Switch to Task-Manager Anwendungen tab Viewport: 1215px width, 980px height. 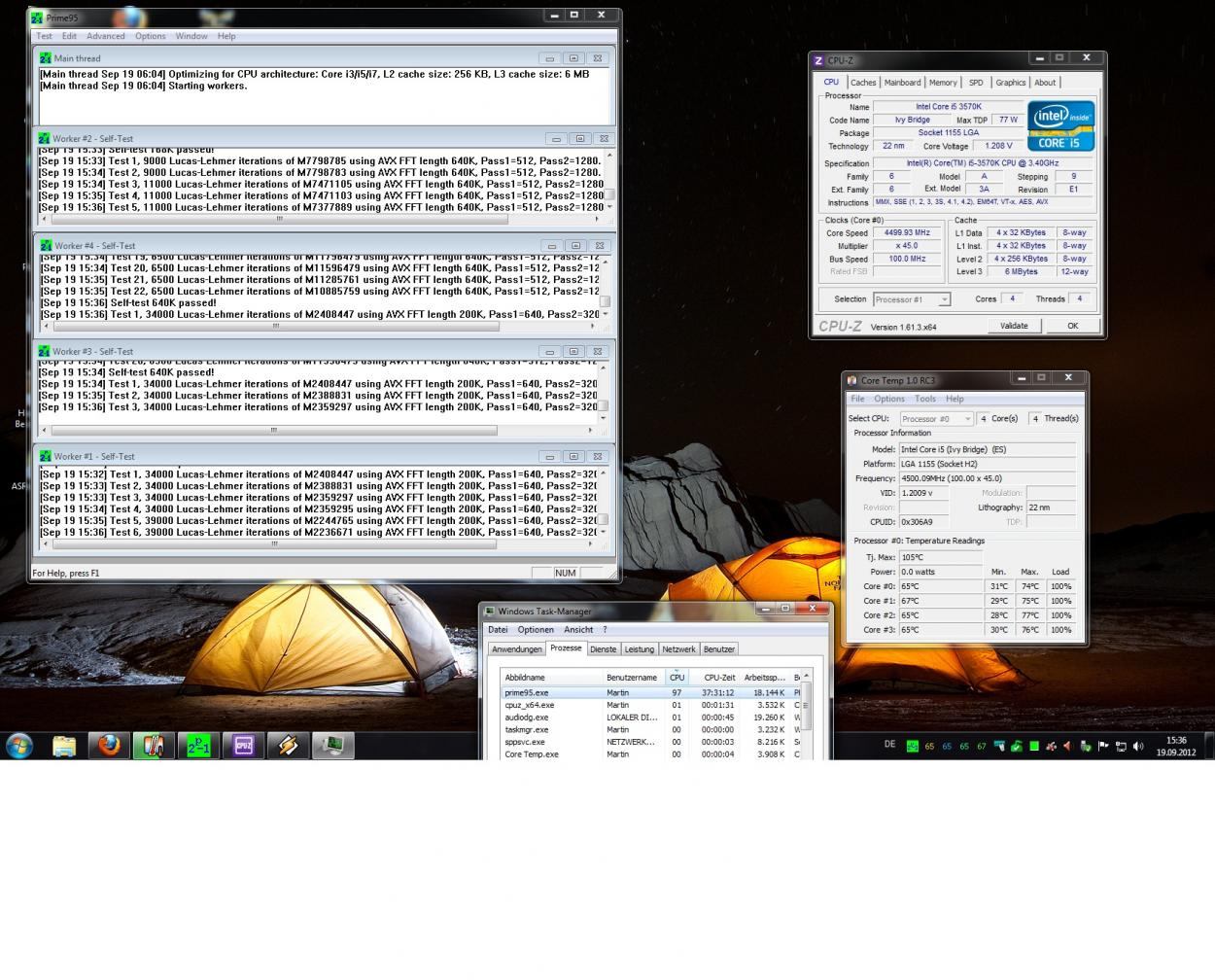pos(516,649)
